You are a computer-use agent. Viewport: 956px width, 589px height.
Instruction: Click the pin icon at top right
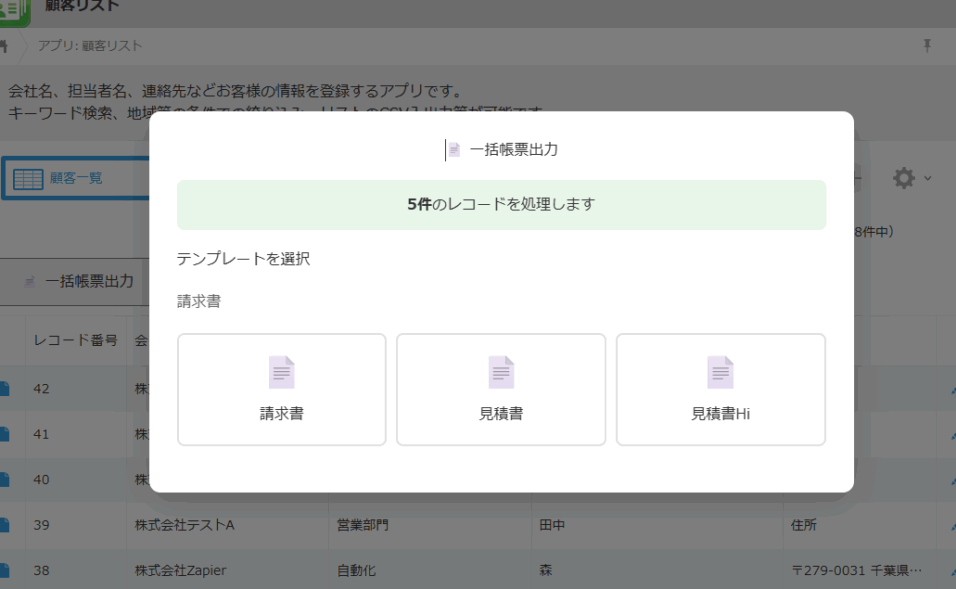[x=927, y=46]
